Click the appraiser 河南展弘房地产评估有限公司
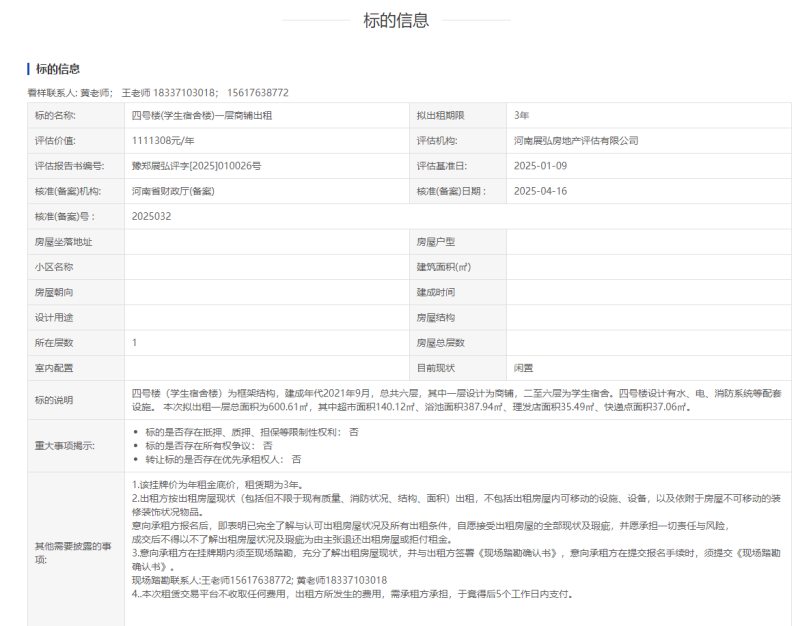The width and height of the screenshot is (800, 626). 575,141
